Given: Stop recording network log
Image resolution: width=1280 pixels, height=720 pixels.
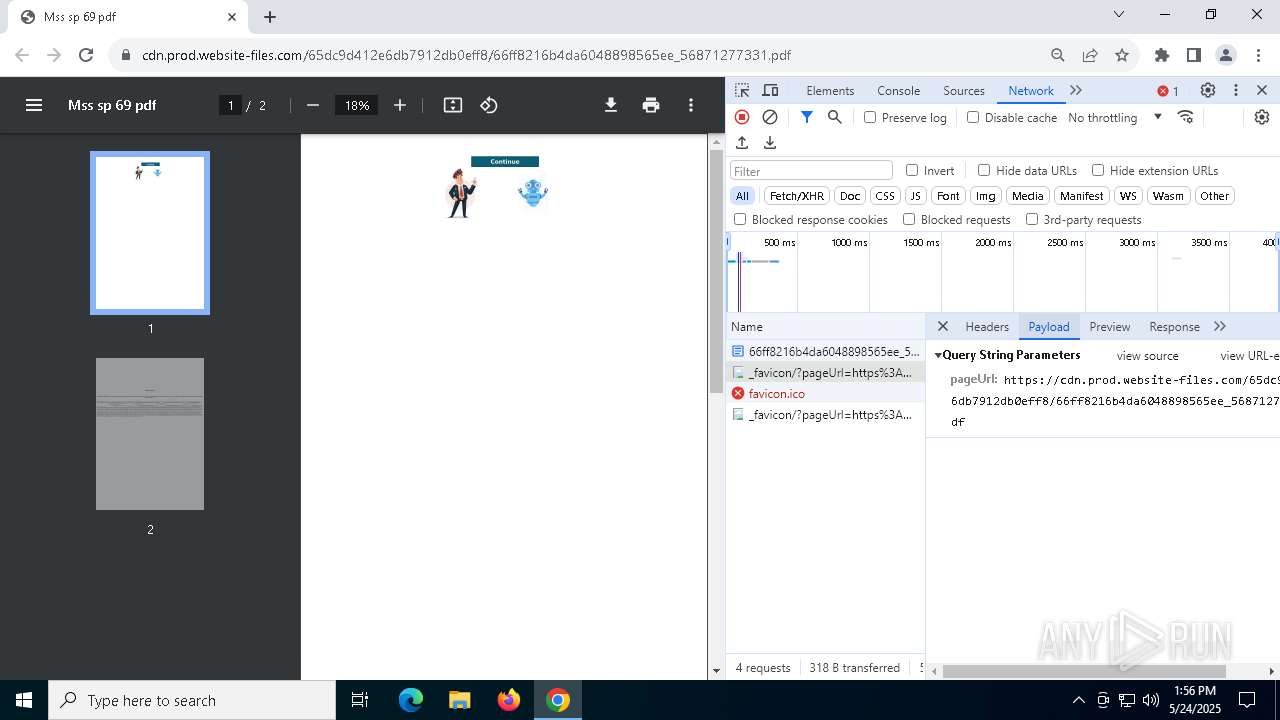Looking at the screenshot, I should tap(742, 117).
